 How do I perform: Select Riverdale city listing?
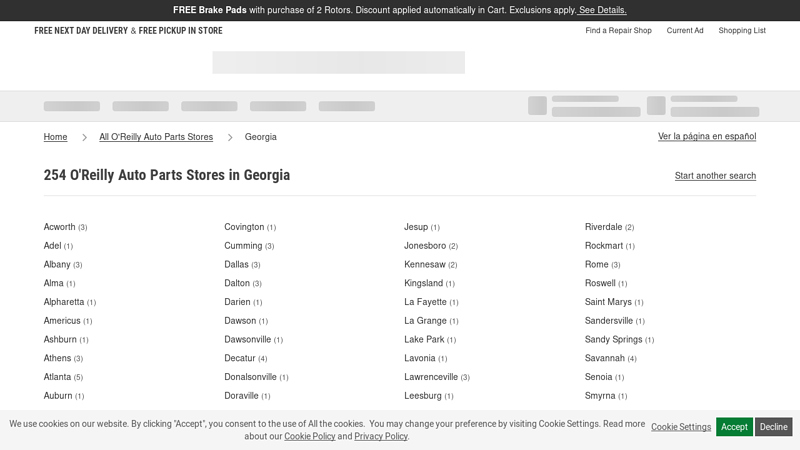point(610,227)
